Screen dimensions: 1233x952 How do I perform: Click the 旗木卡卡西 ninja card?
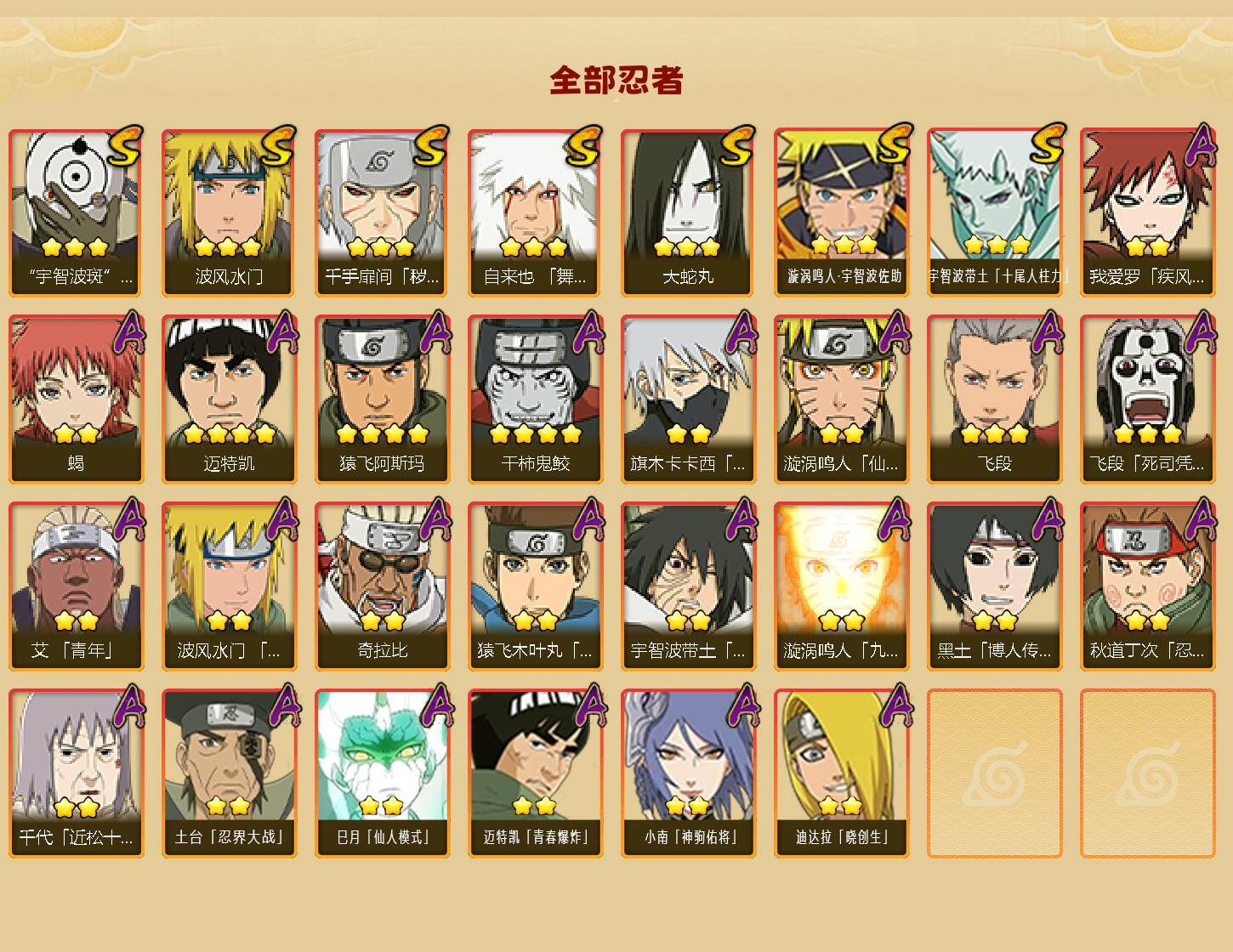pyautogui.click(x=689, y=399)
